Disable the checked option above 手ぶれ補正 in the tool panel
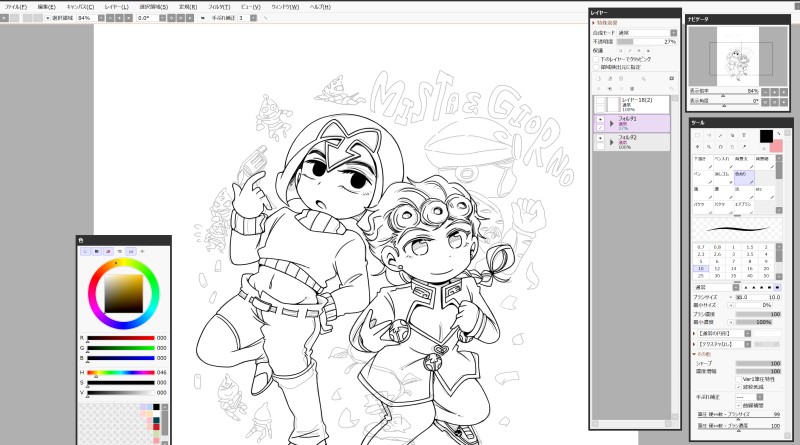This screenshot has width=800, height=445. [738, 387]
